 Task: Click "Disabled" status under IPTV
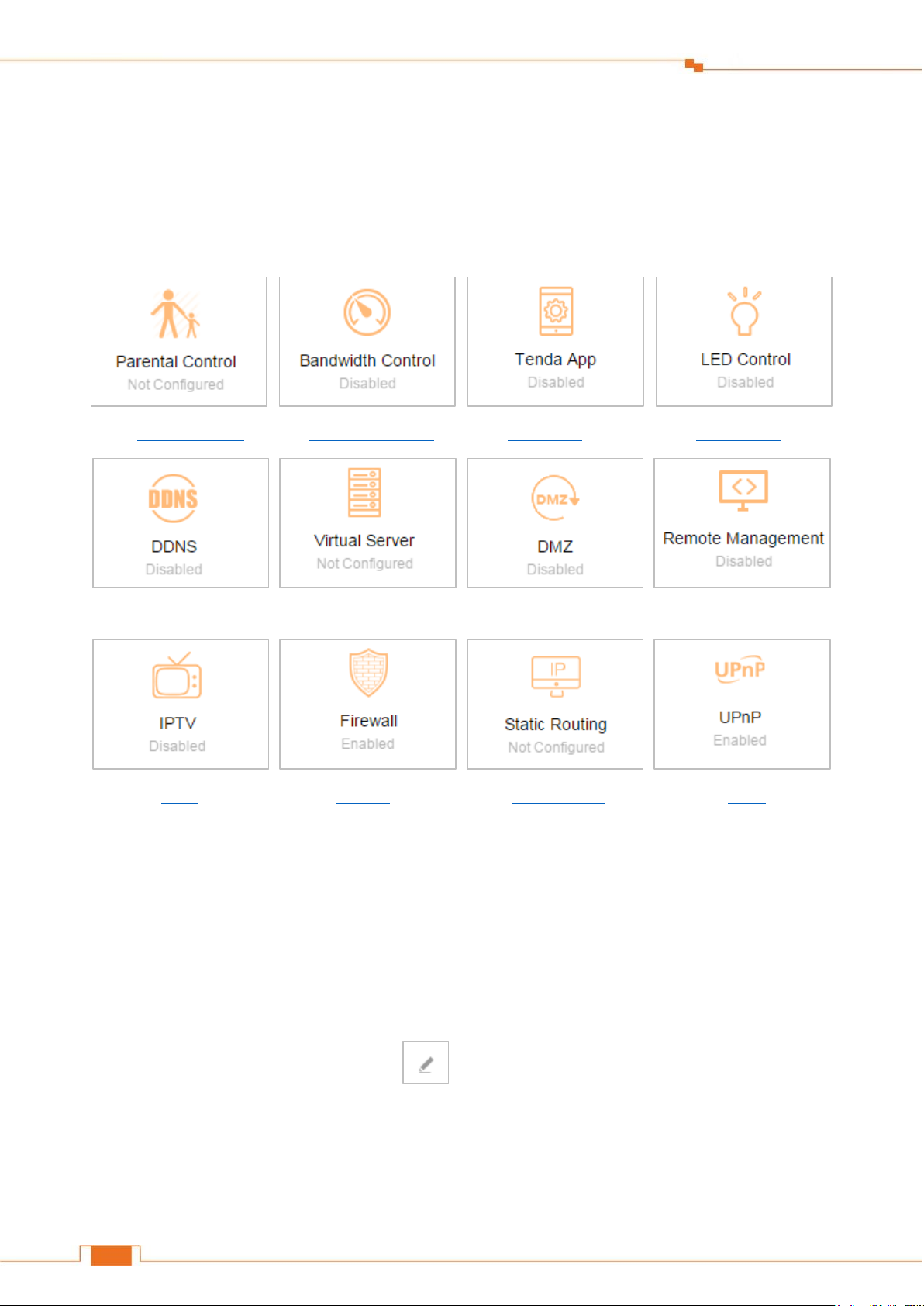click(x=178, y=746)
